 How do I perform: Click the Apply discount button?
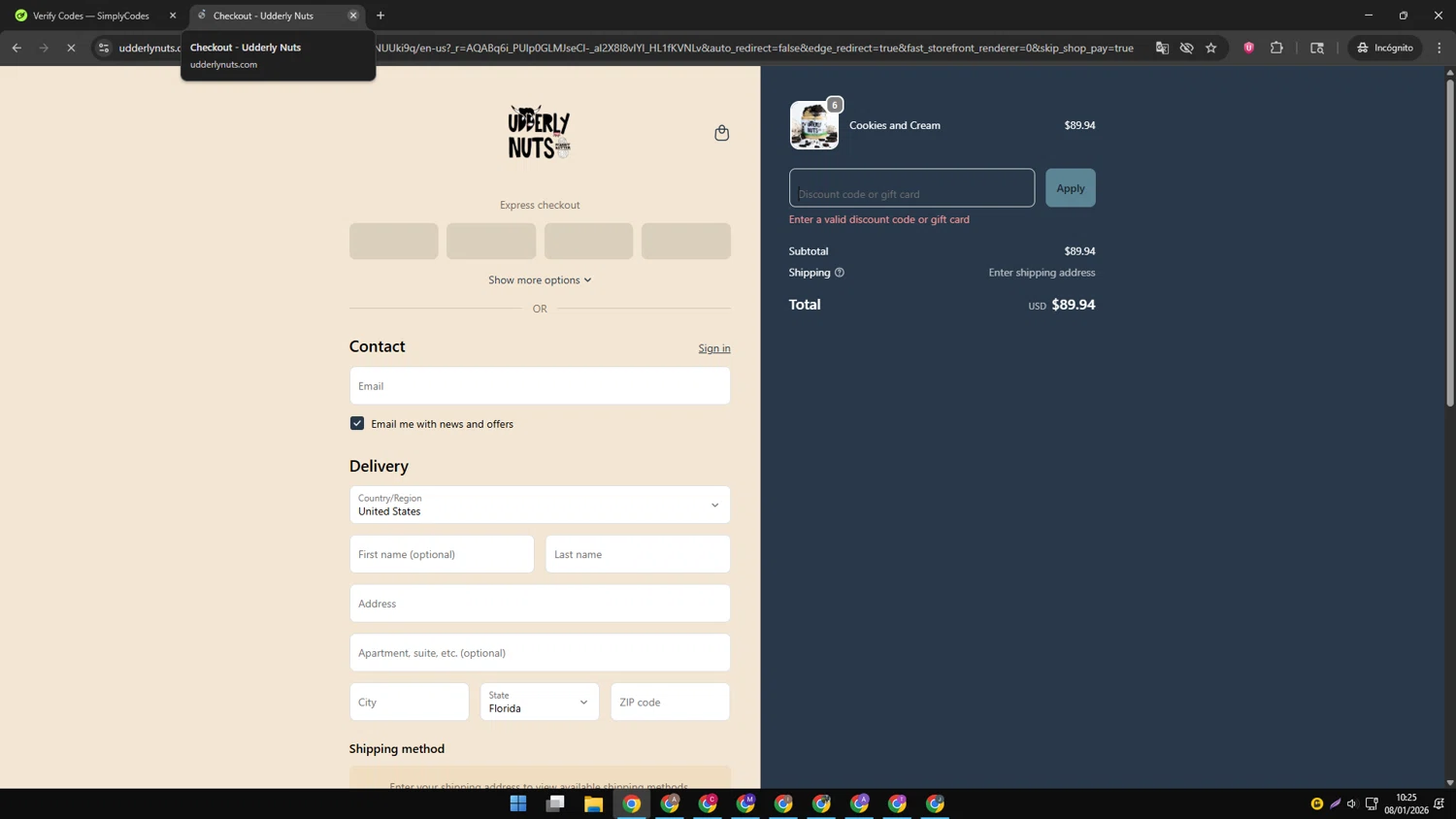click(x=1071, y=188)
